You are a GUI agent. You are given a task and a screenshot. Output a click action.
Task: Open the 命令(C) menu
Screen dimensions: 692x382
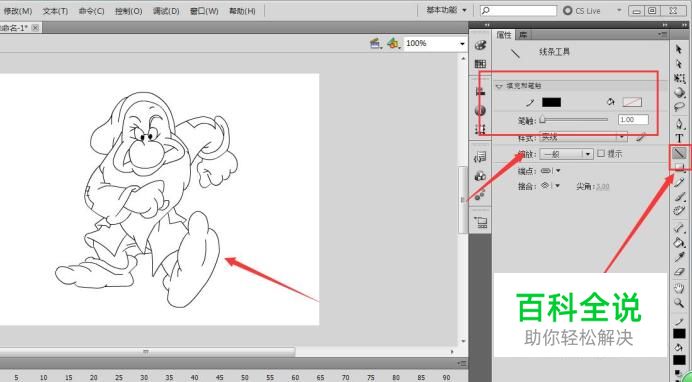(x=91, y=11)
